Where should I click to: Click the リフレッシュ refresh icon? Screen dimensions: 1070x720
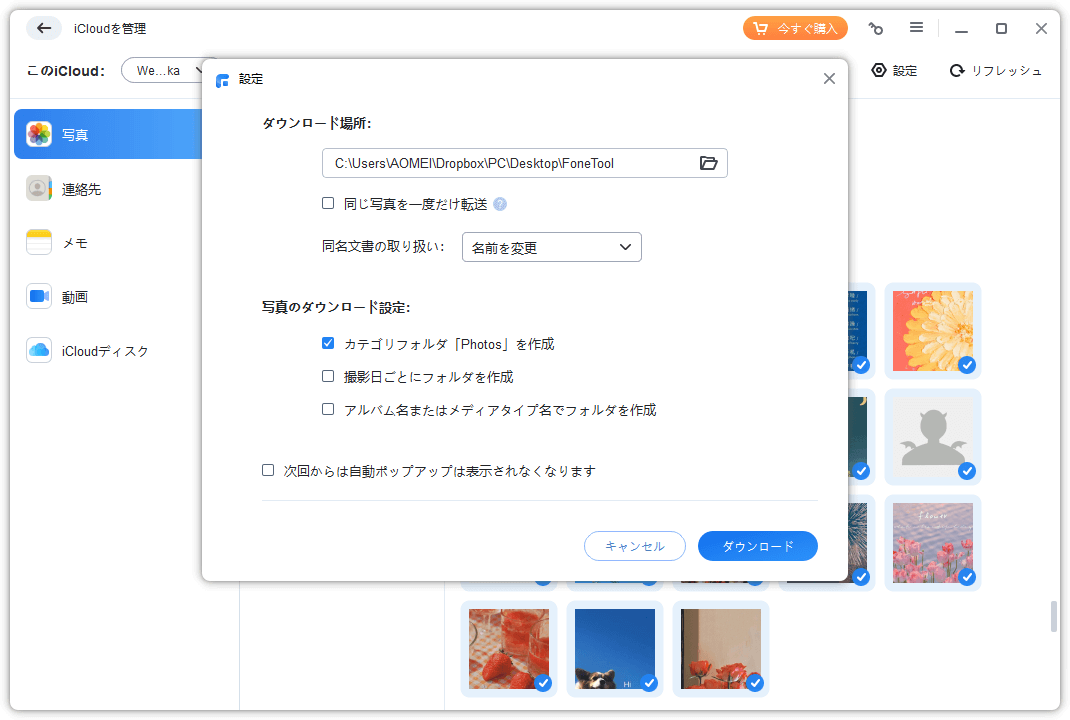(x=957, y=70)
